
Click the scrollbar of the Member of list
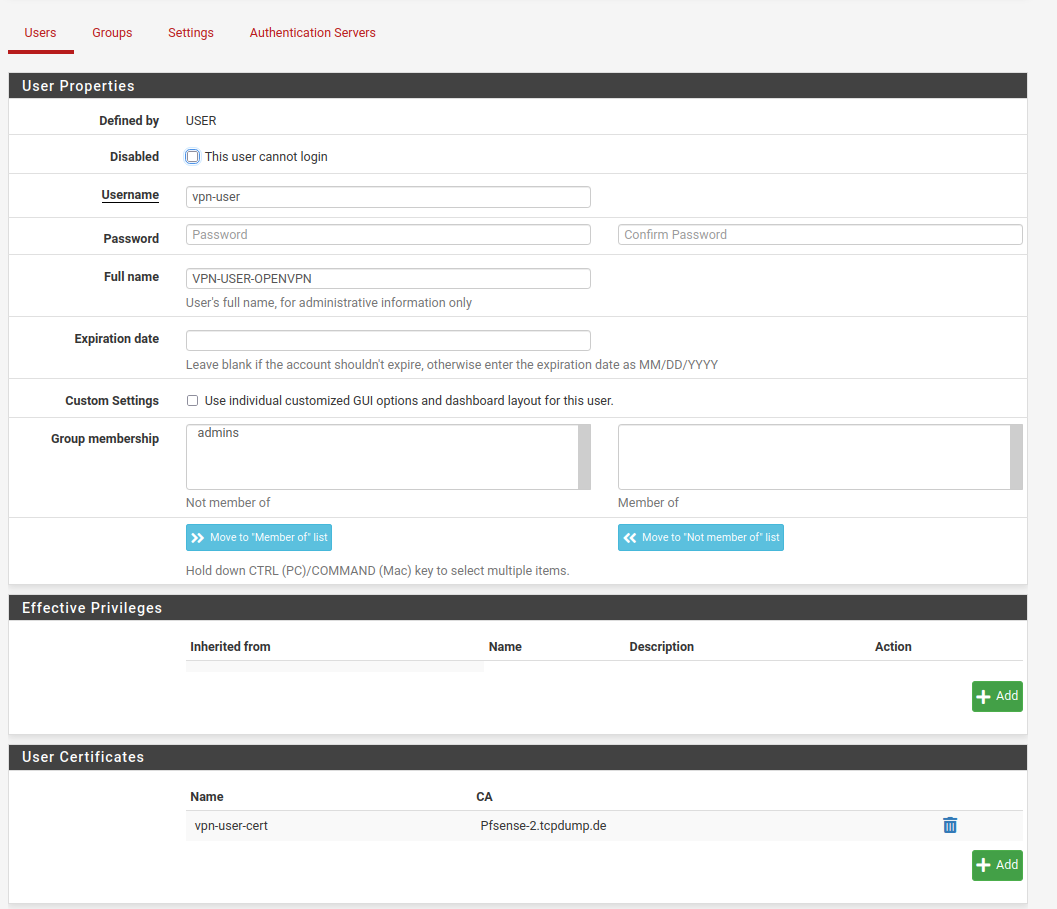click(1016, 457)
